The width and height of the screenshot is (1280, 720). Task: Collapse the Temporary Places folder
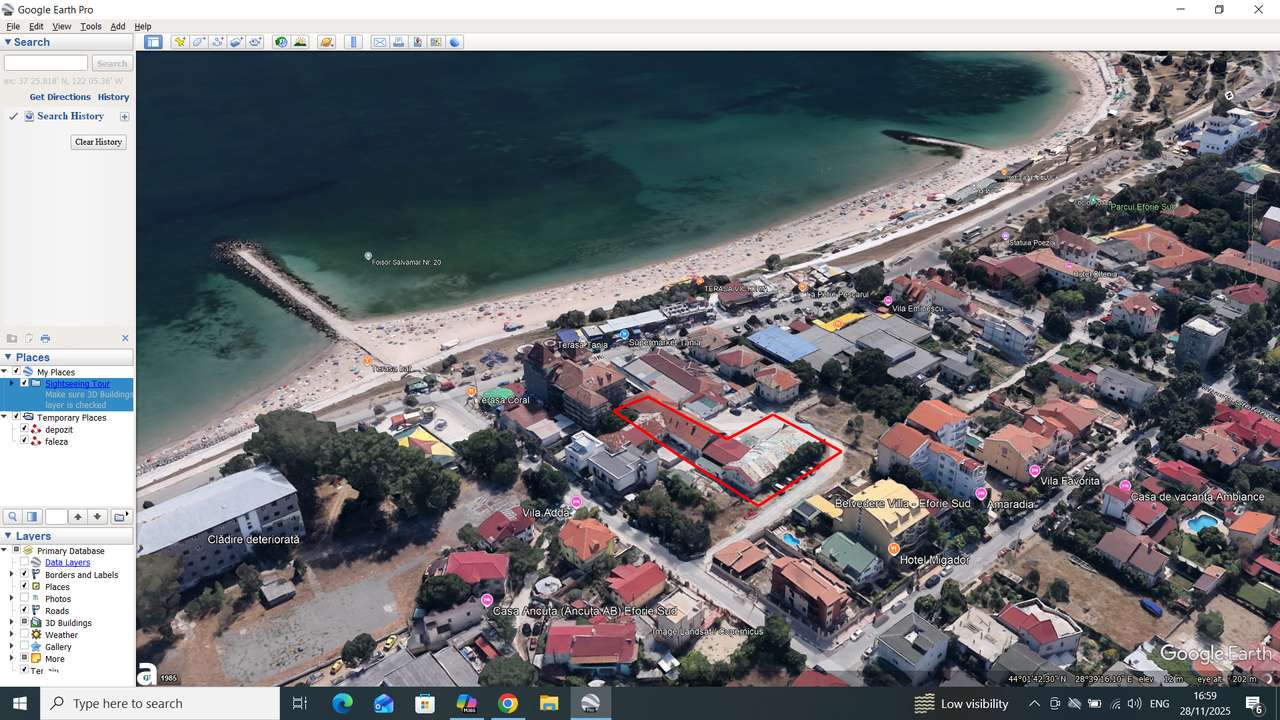click(7, 416)
